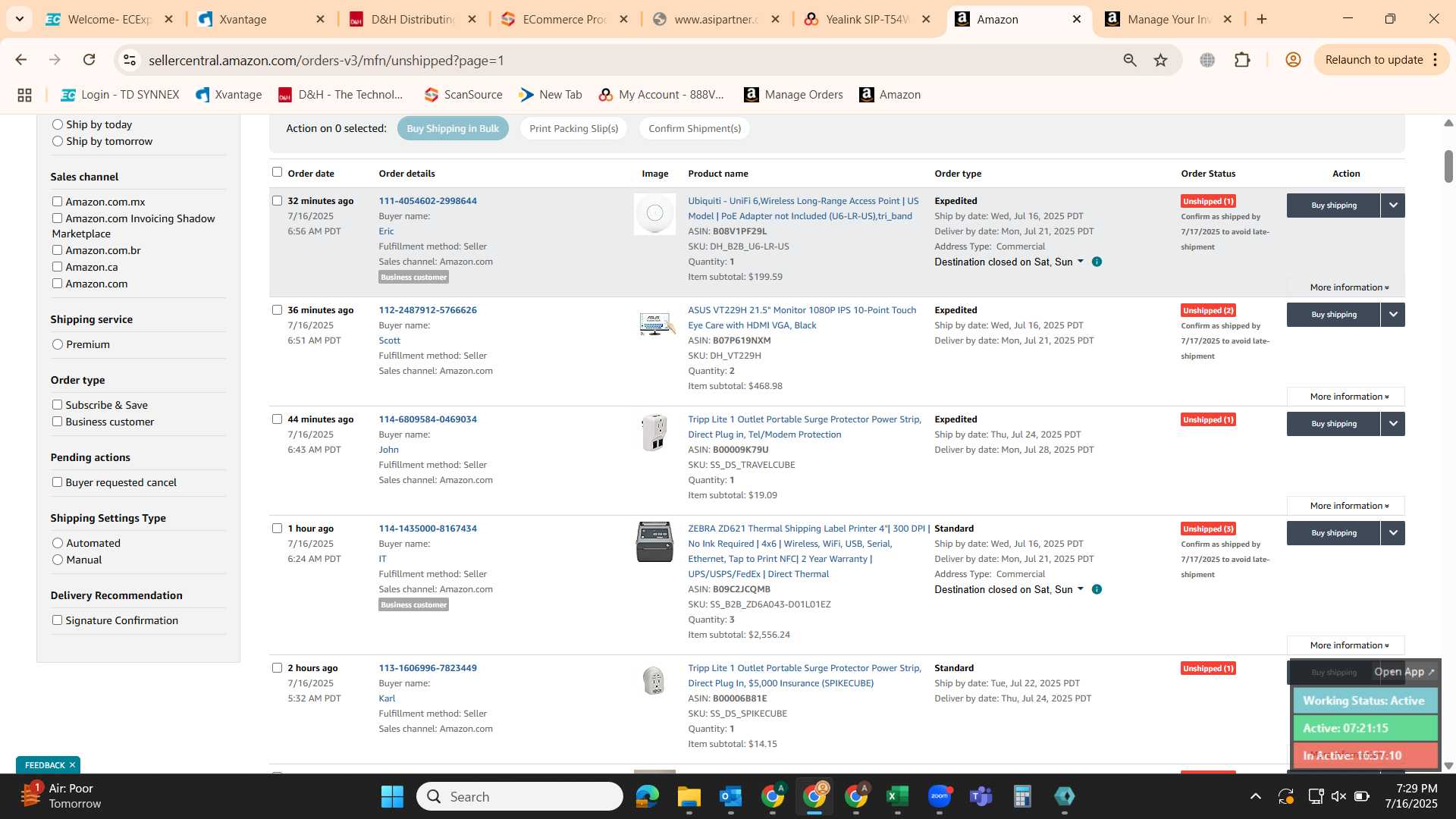Close the FEEDBACK tab with x
This screenshot has height=819, width=1456.
point(72,765)
